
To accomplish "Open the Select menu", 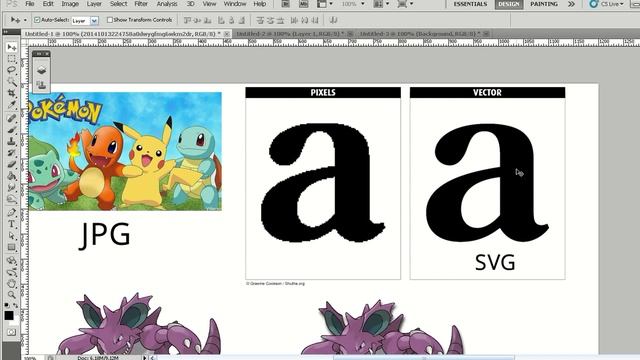I will coord(118,4).
